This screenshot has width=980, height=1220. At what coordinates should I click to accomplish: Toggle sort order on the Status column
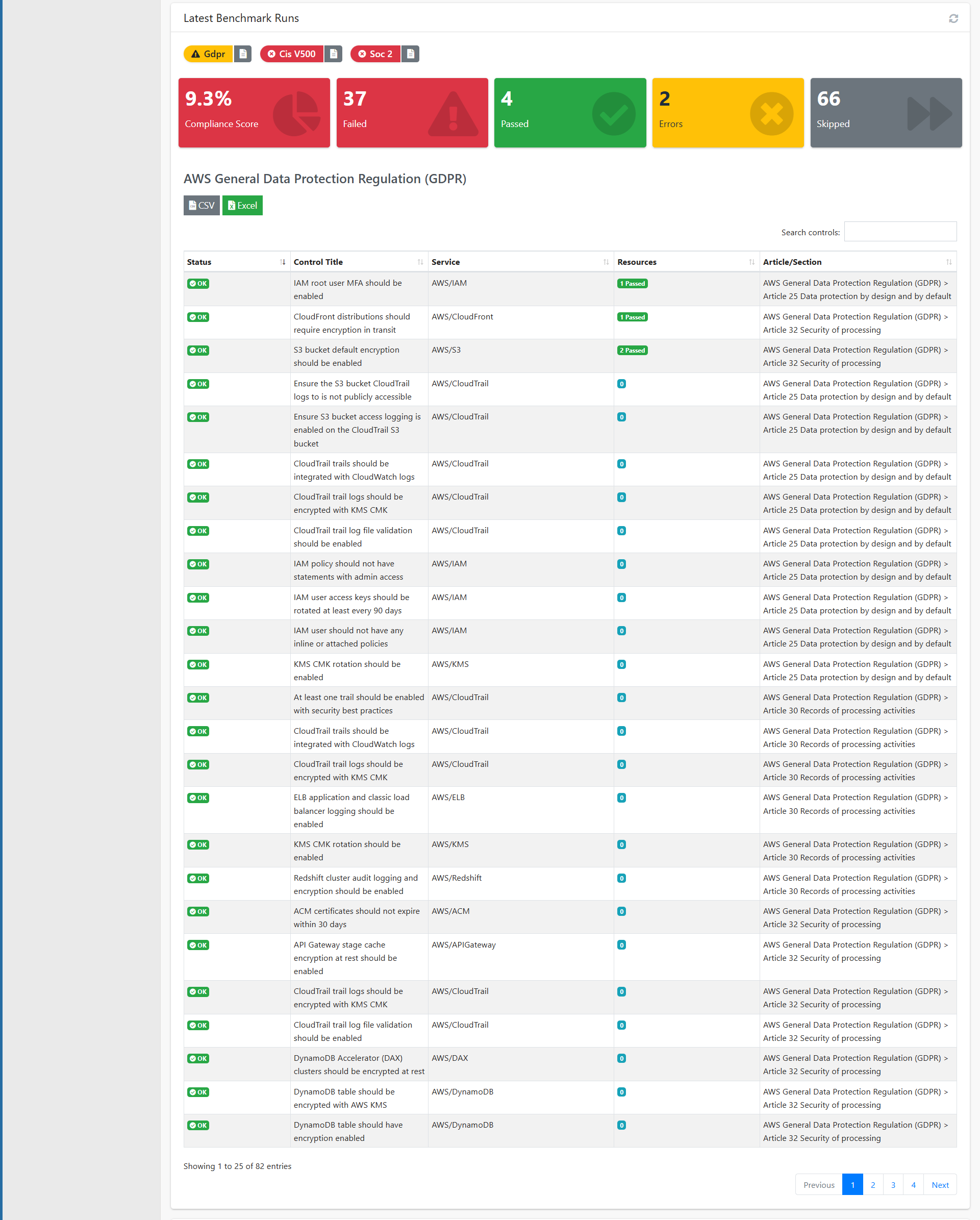click(282, 261)
